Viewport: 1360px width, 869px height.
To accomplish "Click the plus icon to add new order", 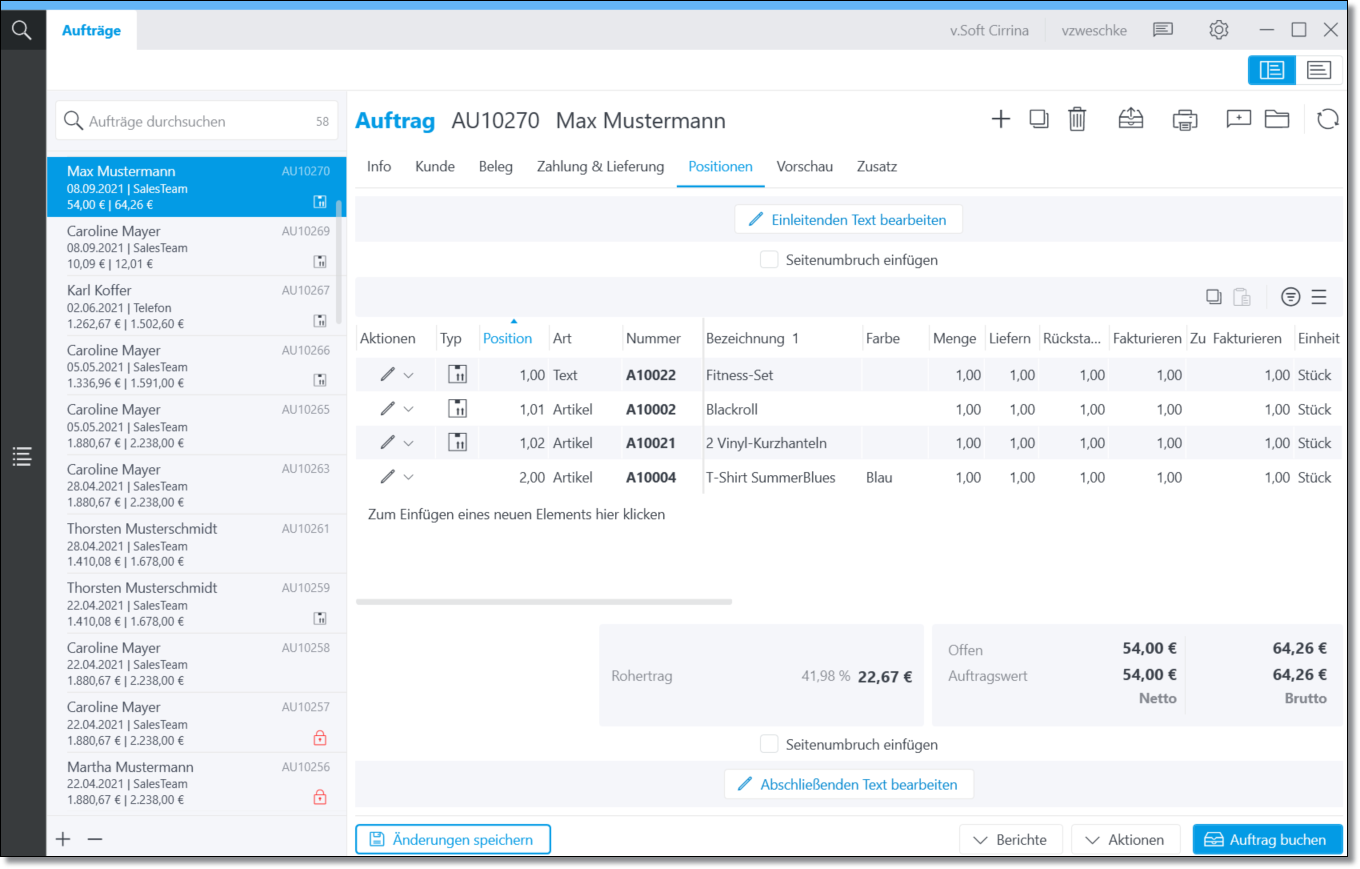I will click(x=1000, y=119).
